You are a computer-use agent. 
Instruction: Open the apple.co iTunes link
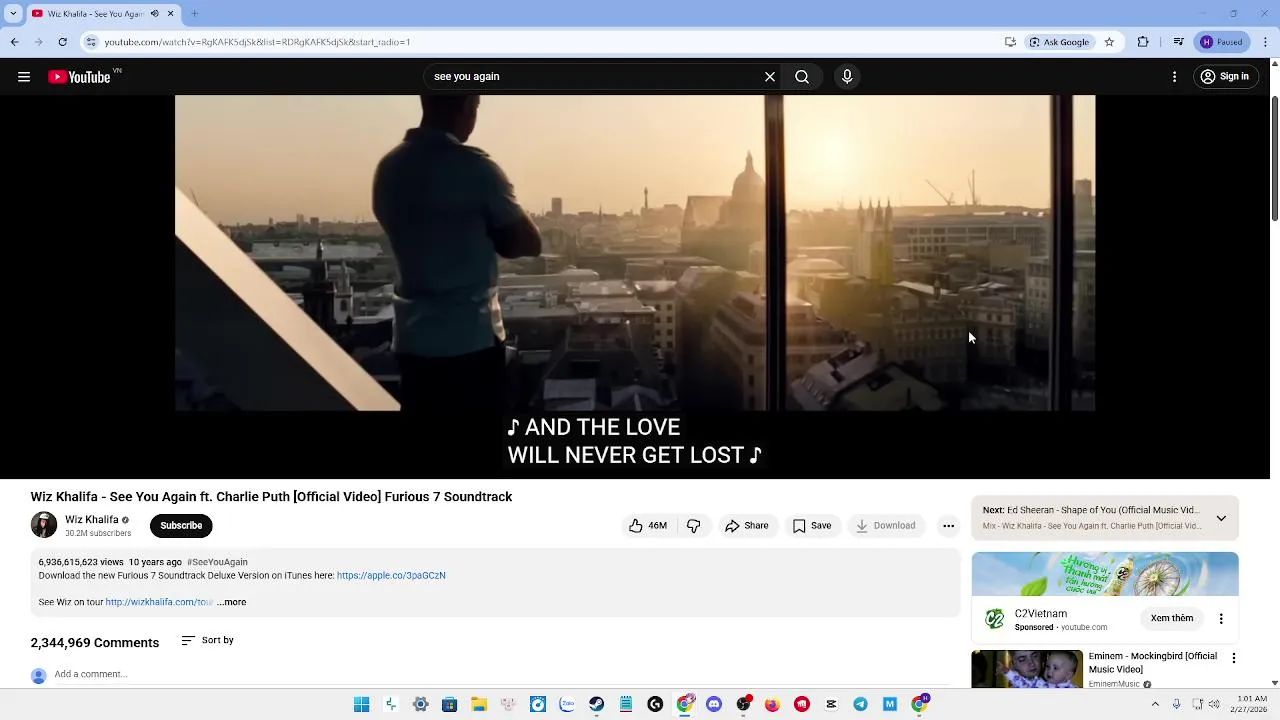pos(391,576)
